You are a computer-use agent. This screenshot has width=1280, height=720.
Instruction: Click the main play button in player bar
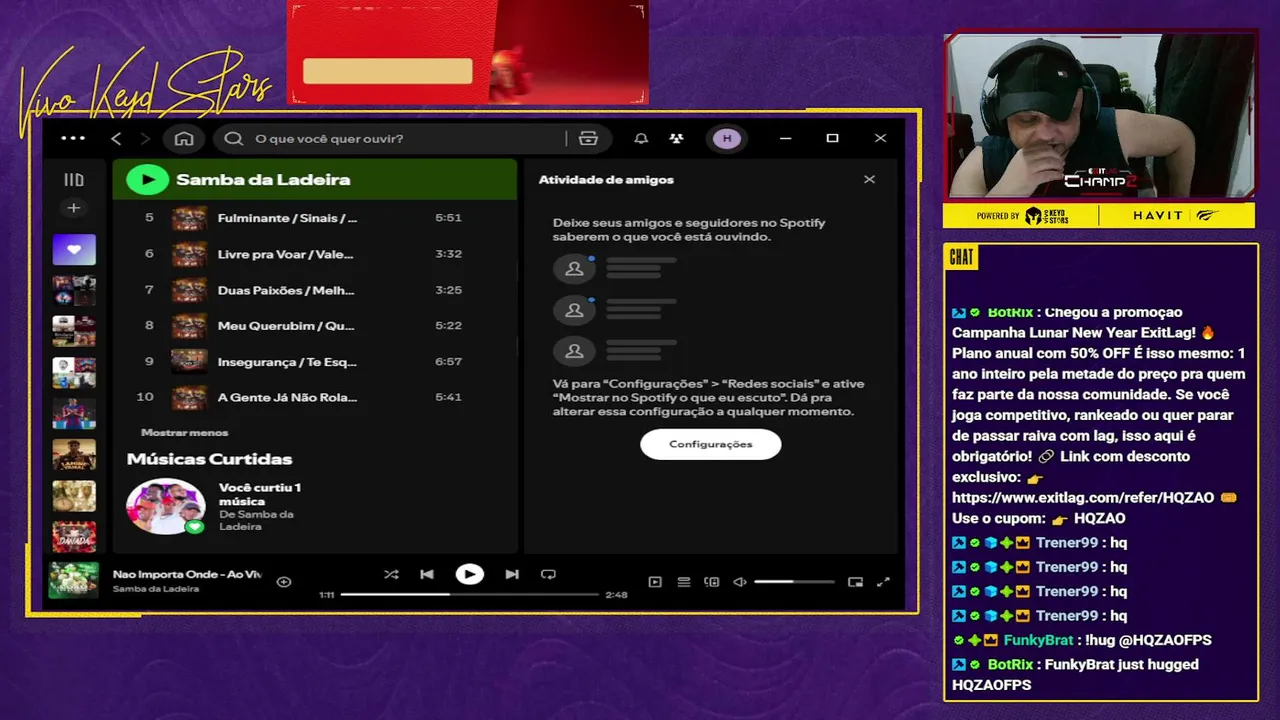point(469,574)
